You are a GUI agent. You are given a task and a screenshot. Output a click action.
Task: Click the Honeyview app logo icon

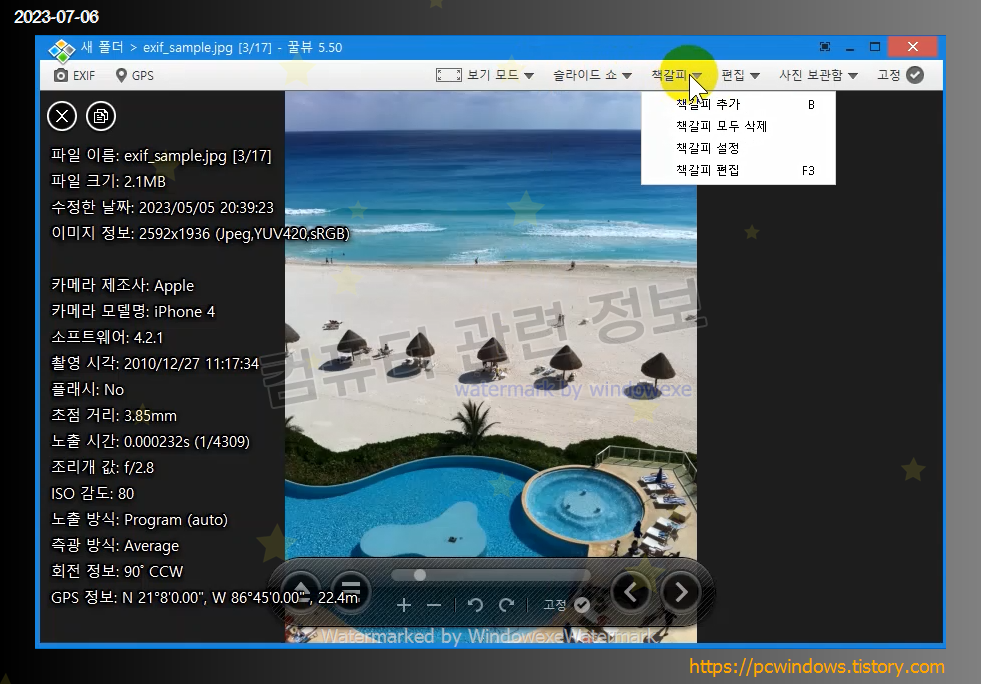(61, 49)
